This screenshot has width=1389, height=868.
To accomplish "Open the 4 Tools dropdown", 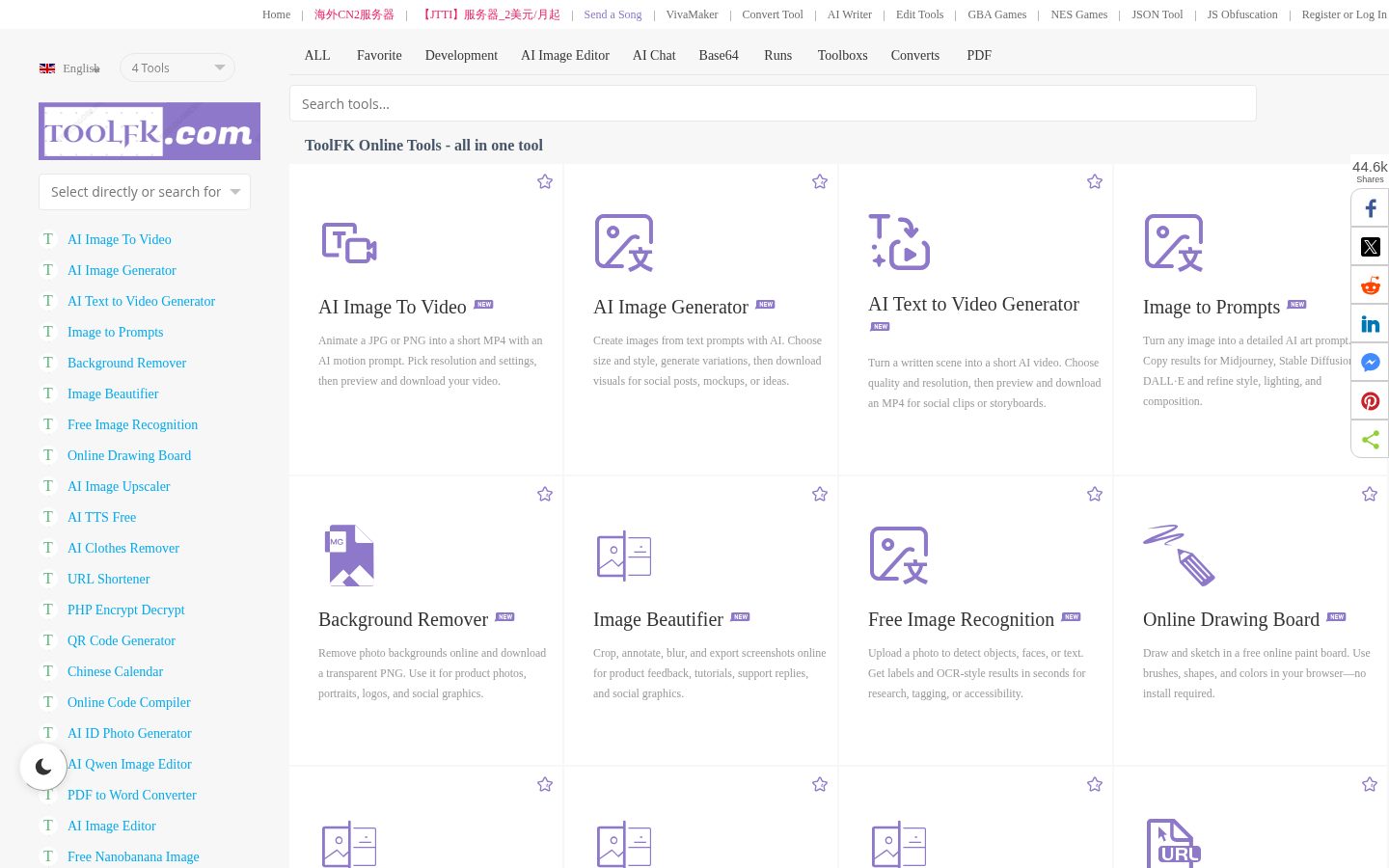I will 177,68.
